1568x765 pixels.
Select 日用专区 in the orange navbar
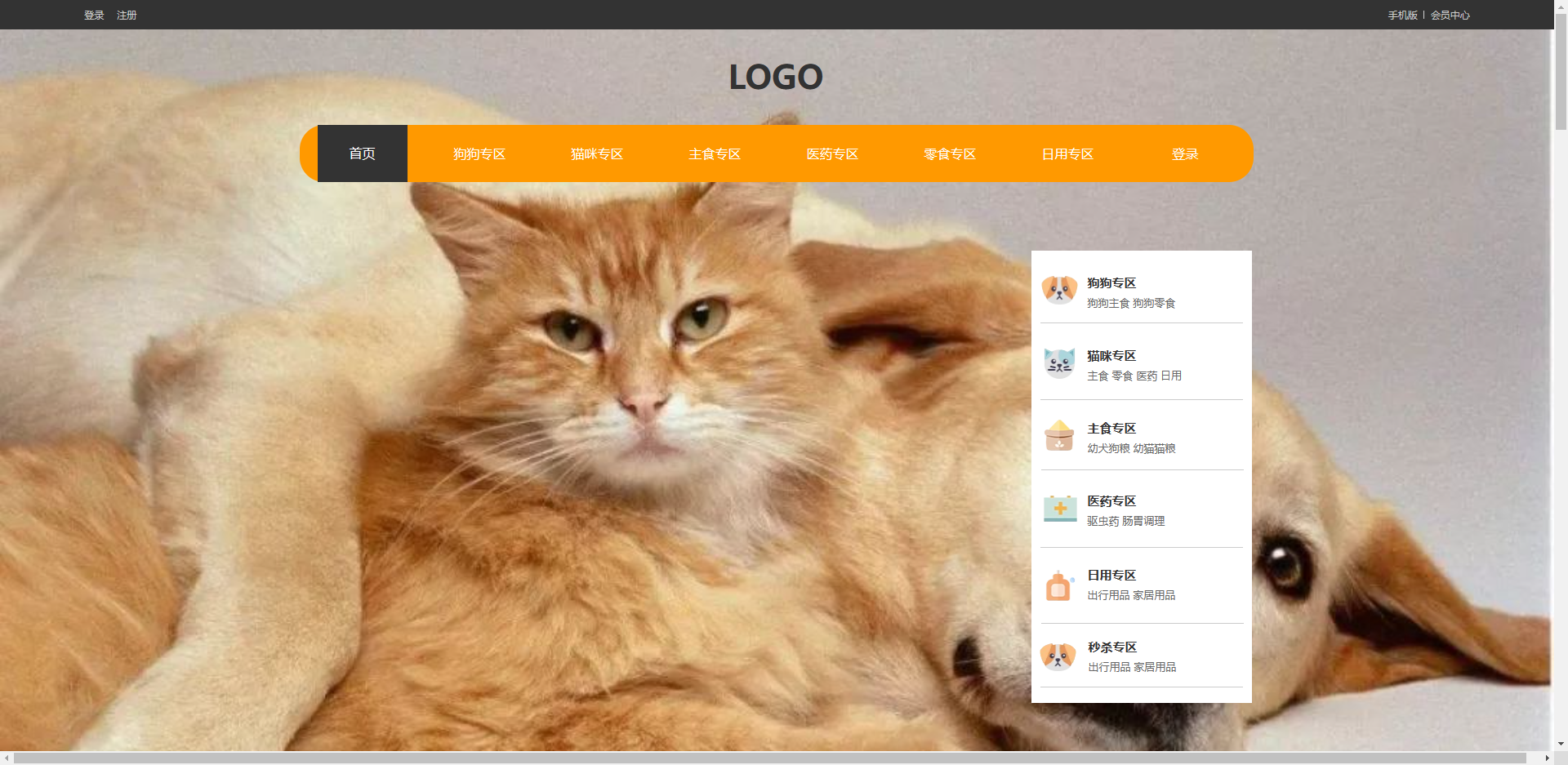point(1067,154)
